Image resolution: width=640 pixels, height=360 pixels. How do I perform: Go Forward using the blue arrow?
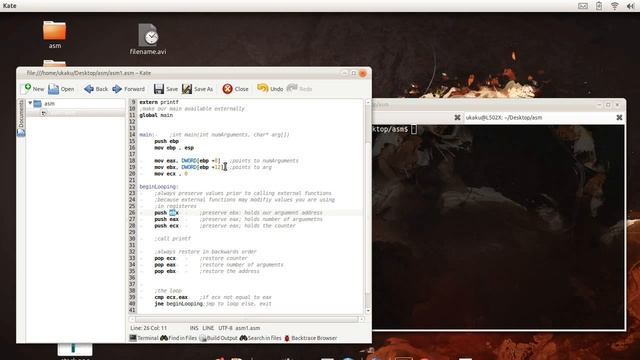tap(128, 89)
